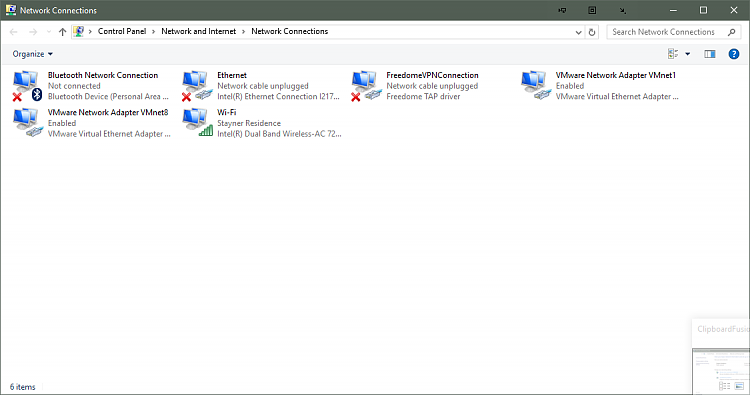Screen dimensions: 750x395
Task: Select the VMware Network Adapter VMnet8 icon
Action: (x=27, y=123)
